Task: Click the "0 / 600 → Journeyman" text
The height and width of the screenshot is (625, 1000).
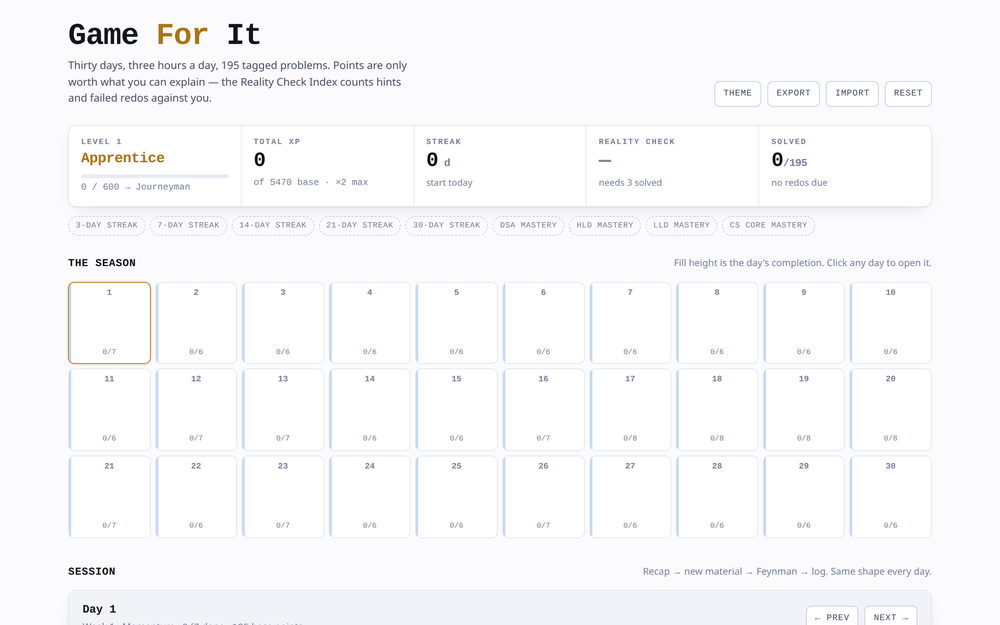Action: click(x=135, y=187)
